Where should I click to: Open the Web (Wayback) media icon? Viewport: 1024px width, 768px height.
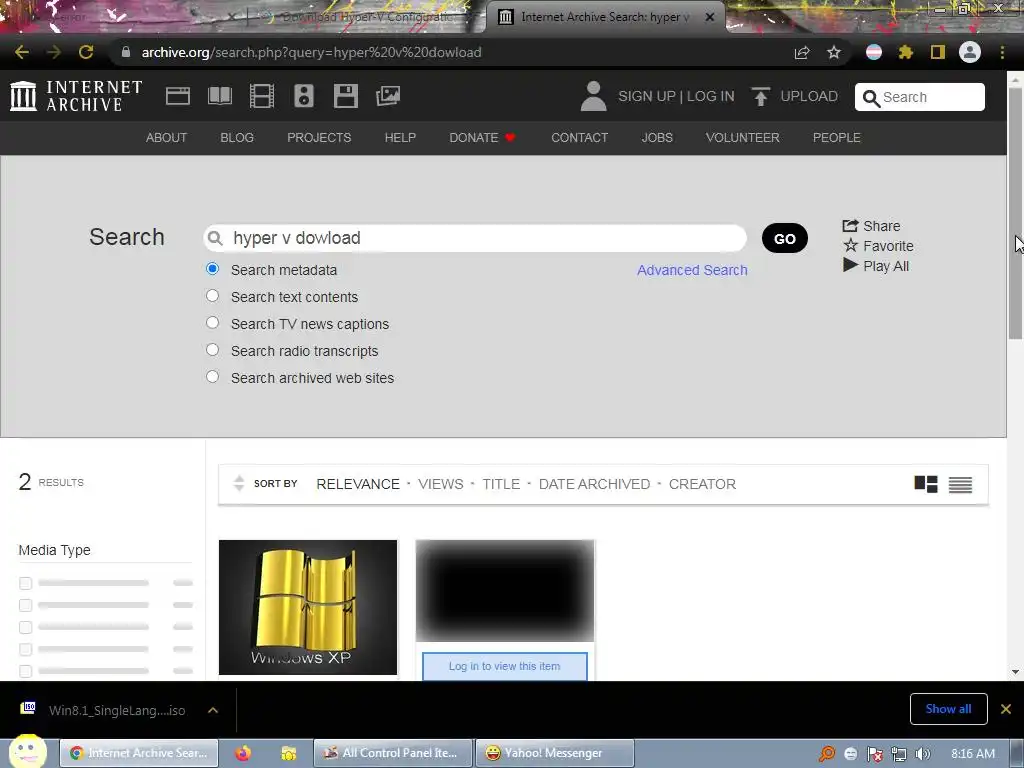tap(178, 96)
